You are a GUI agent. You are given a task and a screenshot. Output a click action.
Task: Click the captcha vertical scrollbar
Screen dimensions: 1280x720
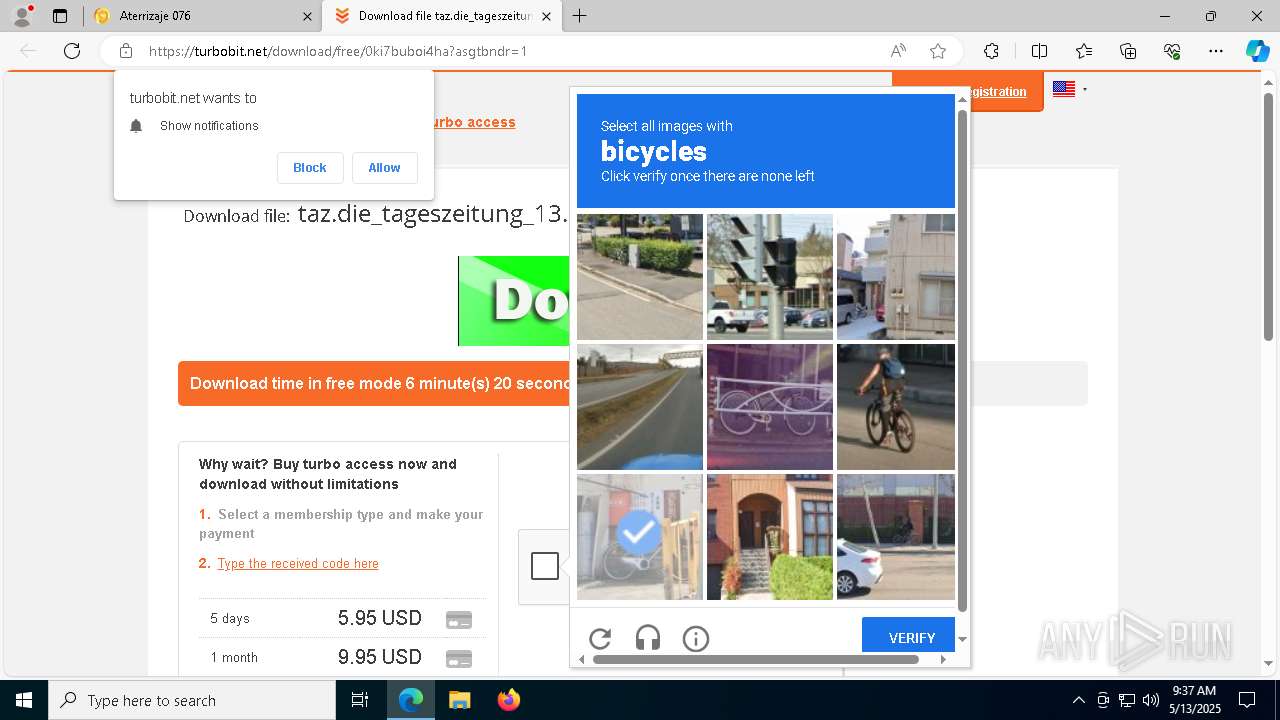coord(962,360)
